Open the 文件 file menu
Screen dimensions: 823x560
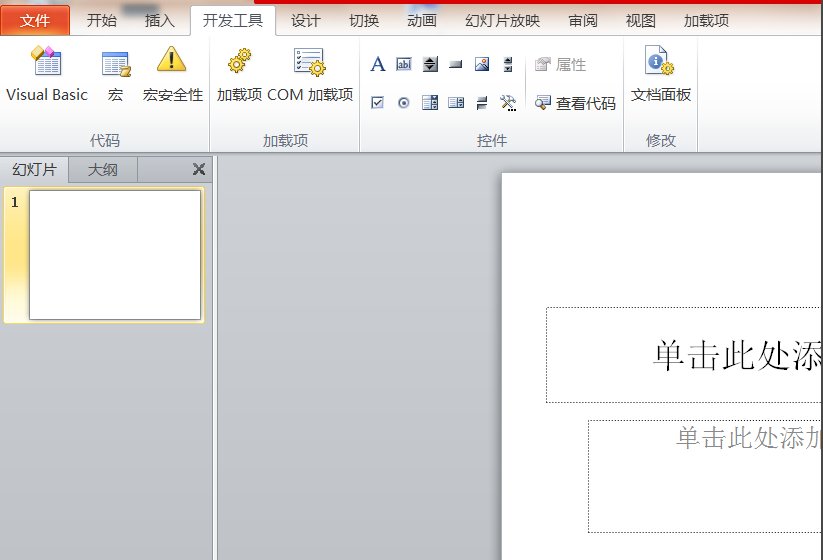tap(35, 20)
